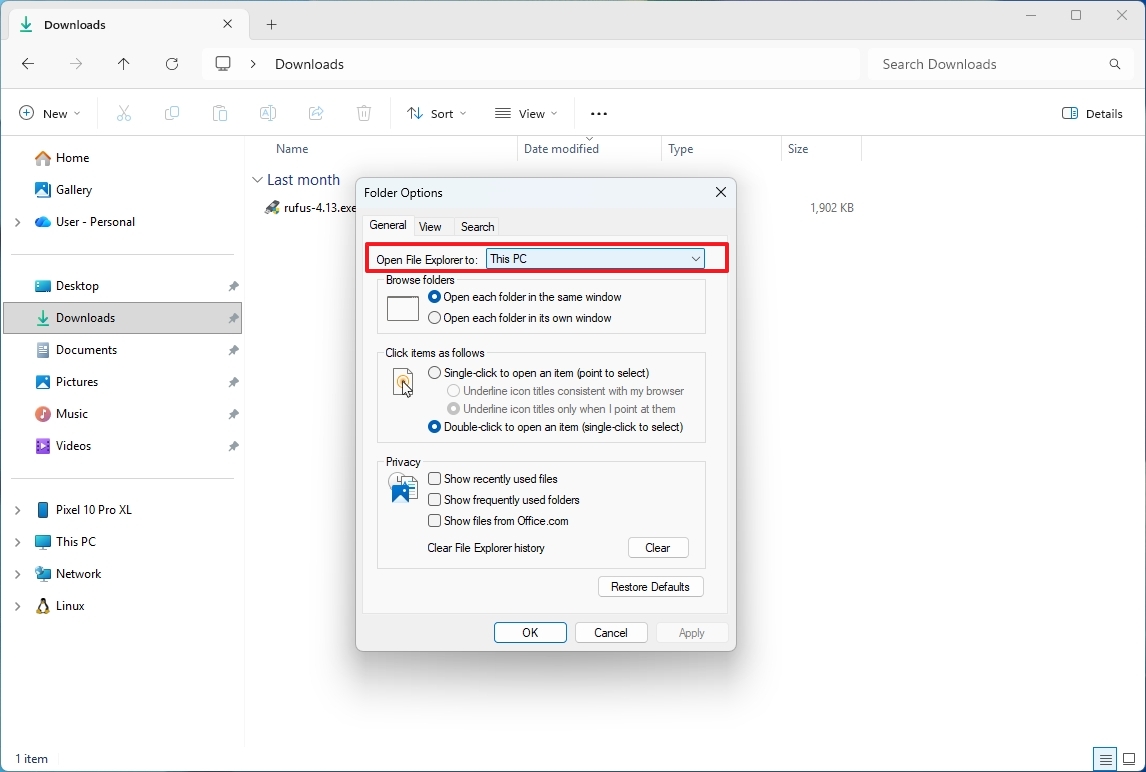Click the Clear button to erase Explorer history
The width and height of the screenshot is (1146, 772).
click(657, 547)
